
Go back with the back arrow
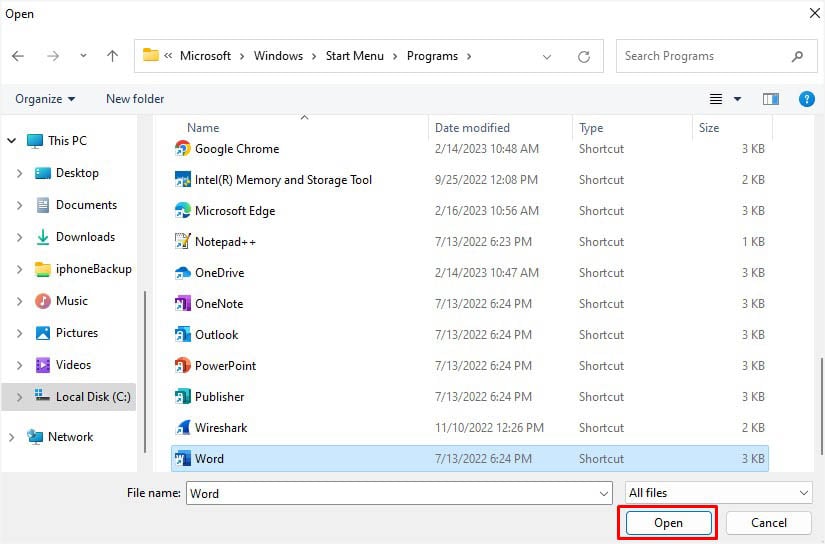[x=18, y=56]
